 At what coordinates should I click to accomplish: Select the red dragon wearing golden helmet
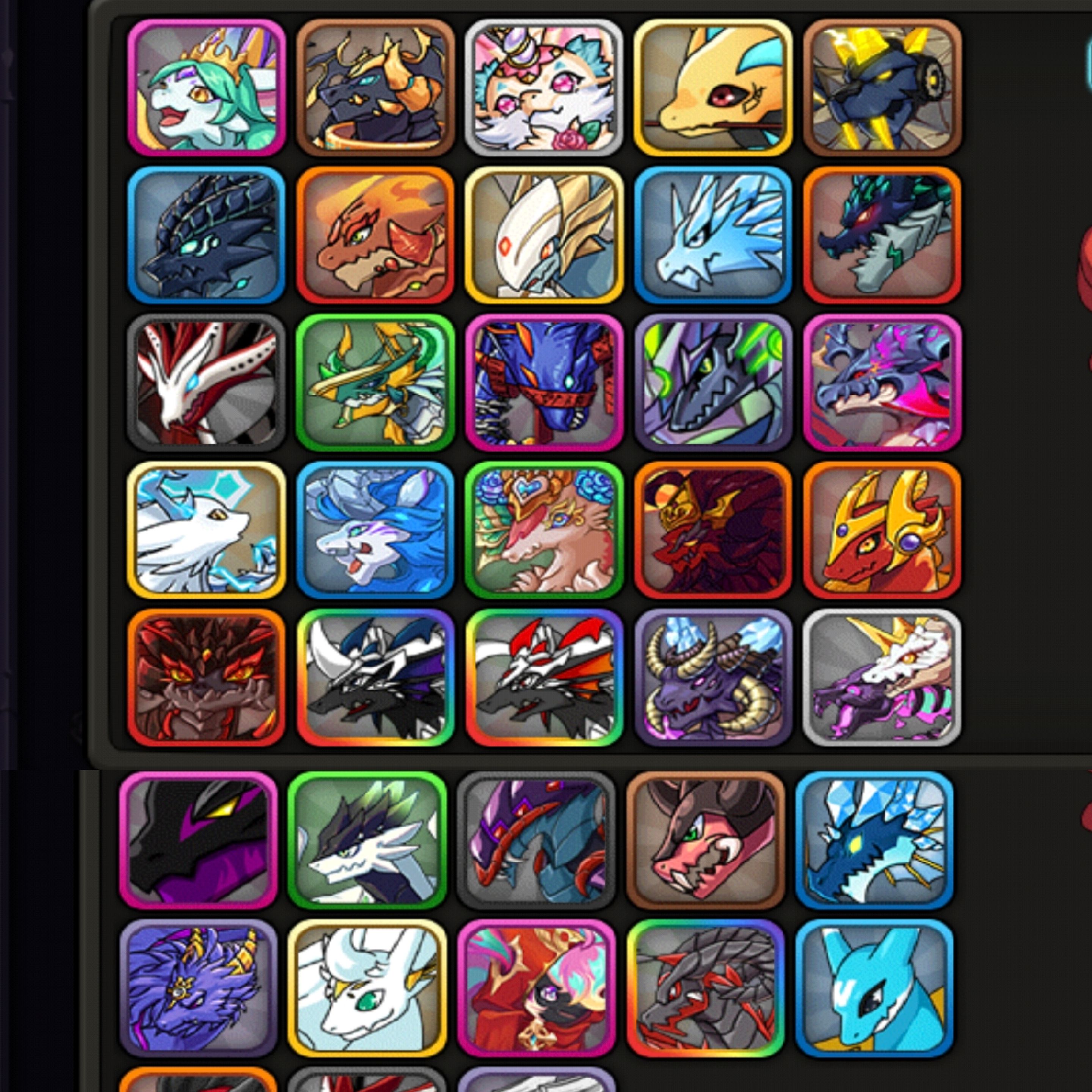(x=882, y=530)
